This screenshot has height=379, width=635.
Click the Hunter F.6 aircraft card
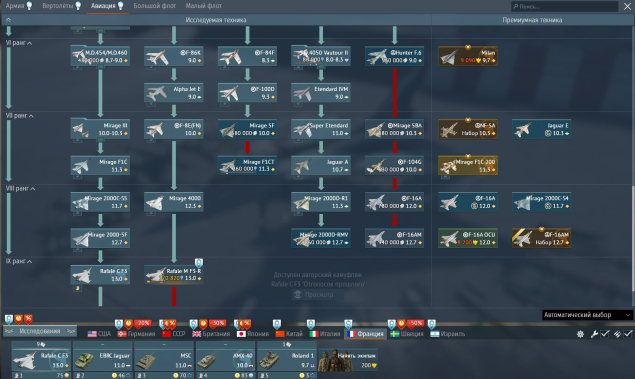[394, 56]
